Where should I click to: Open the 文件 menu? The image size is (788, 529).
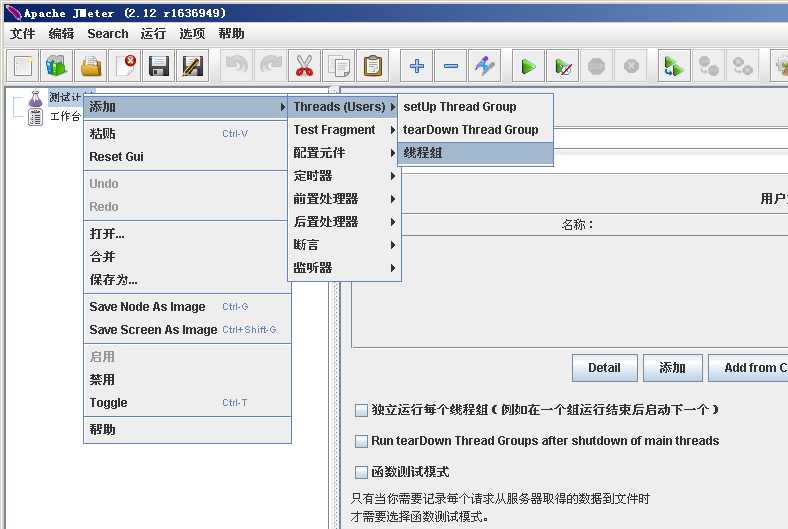tap(23, 34)
